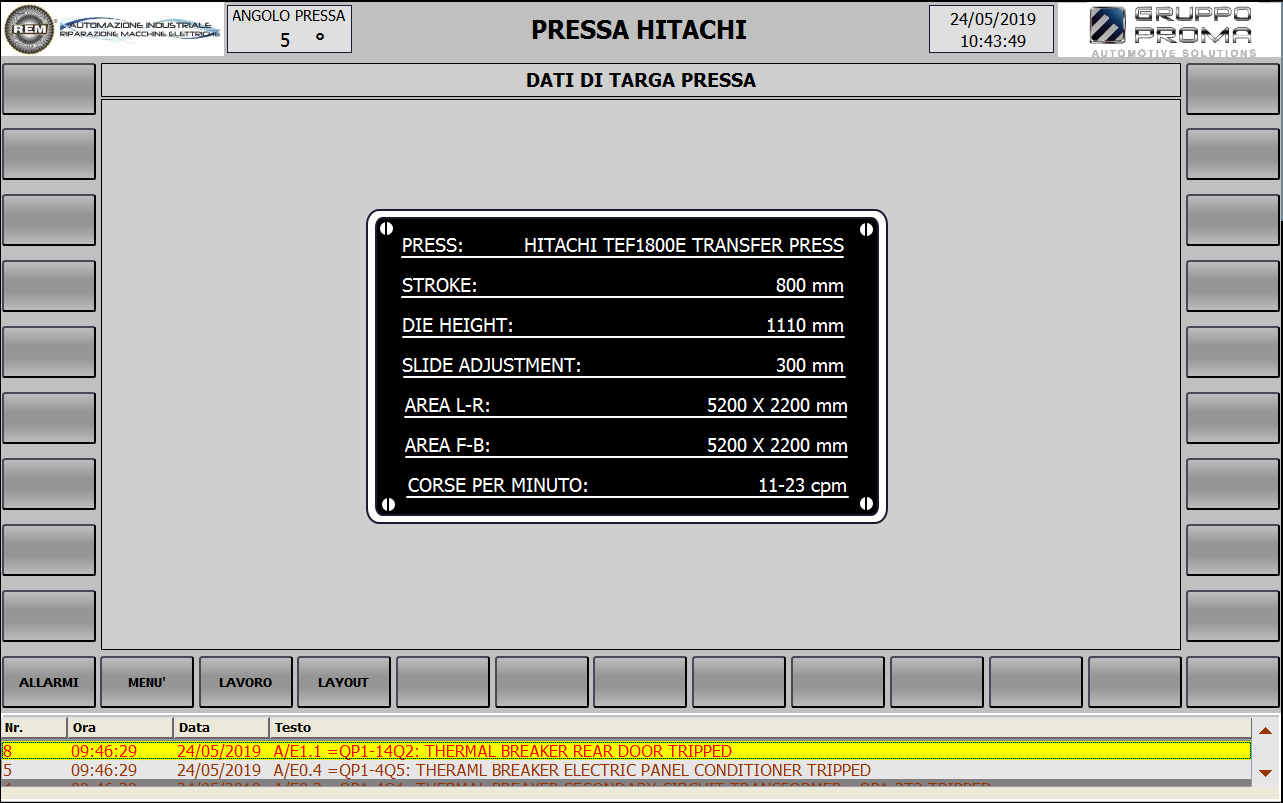
Task: Open the LAYOUT page
Action: [x=344, y=682]
